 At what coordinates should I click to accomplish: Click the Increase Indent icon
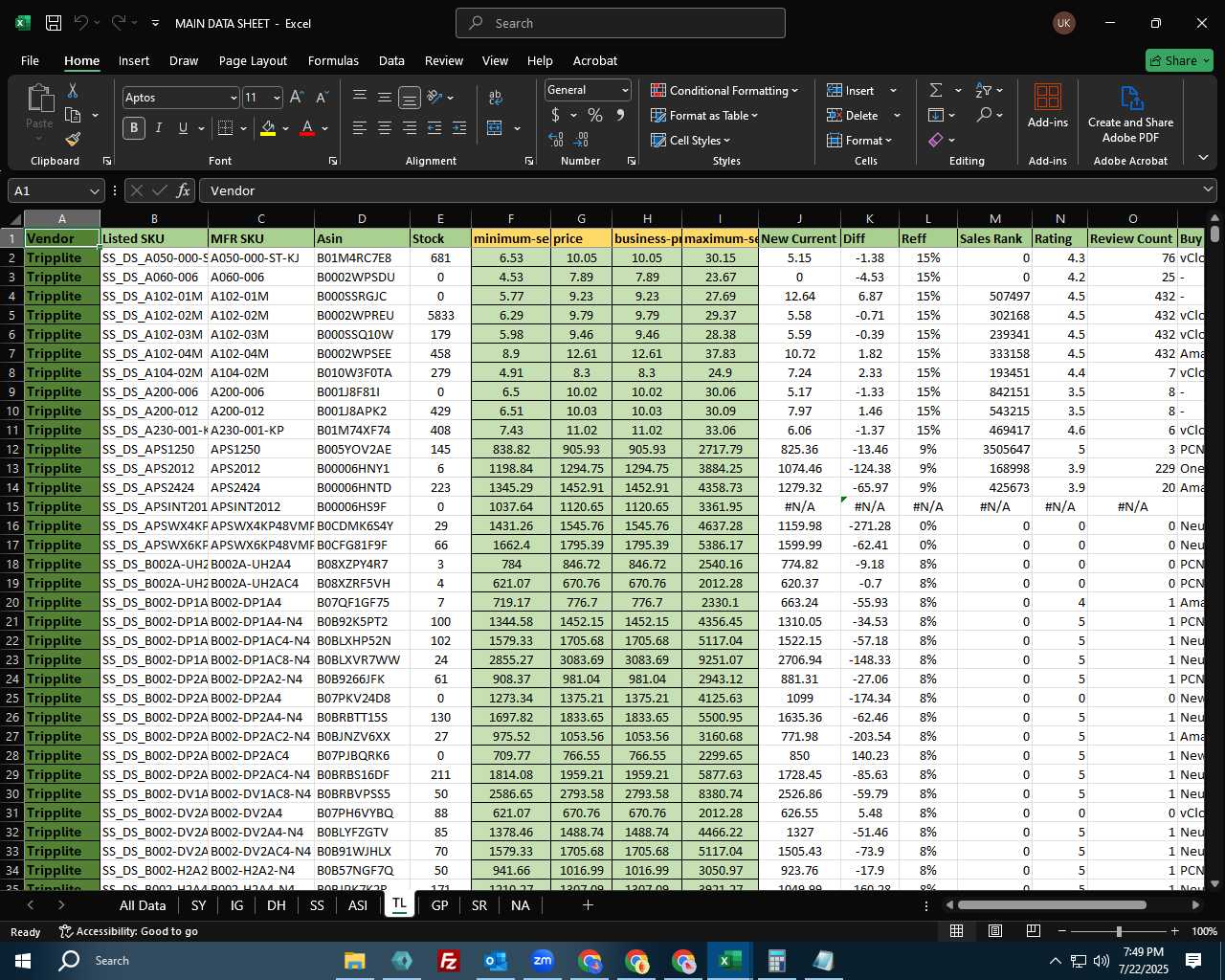459,128
